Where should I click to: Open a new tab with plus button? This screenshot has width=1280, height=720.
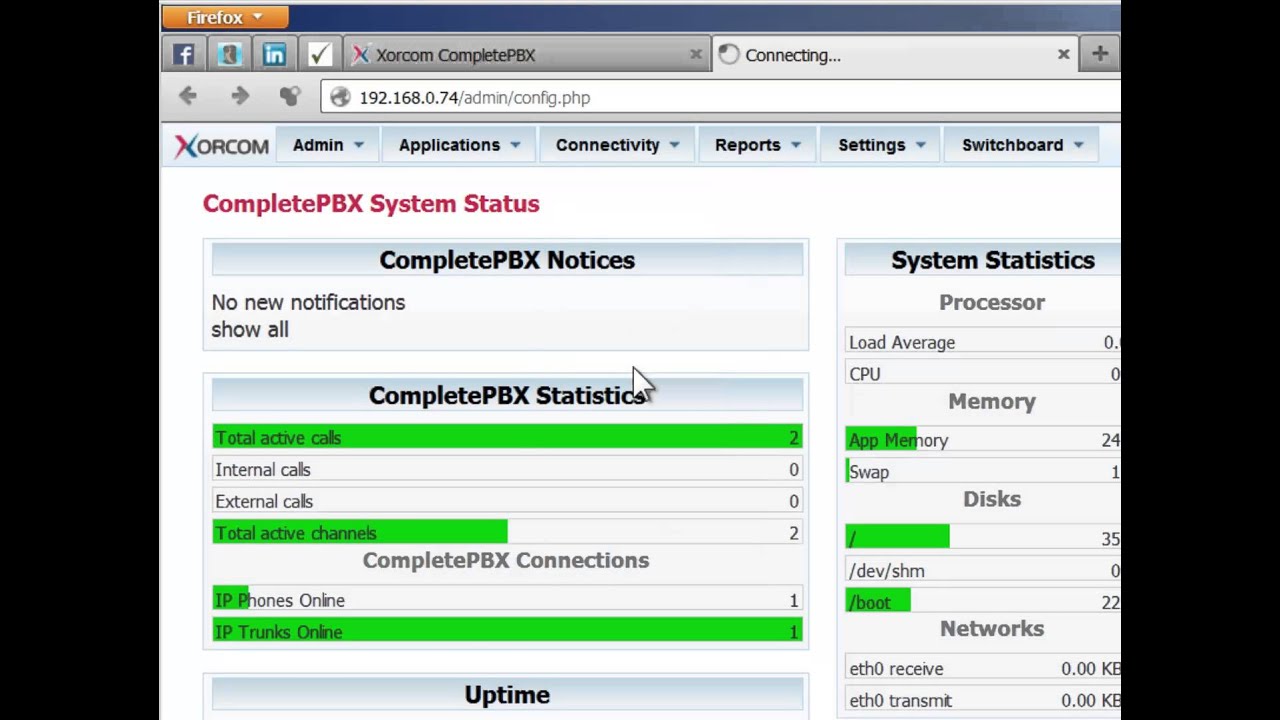pos(1100,55)
